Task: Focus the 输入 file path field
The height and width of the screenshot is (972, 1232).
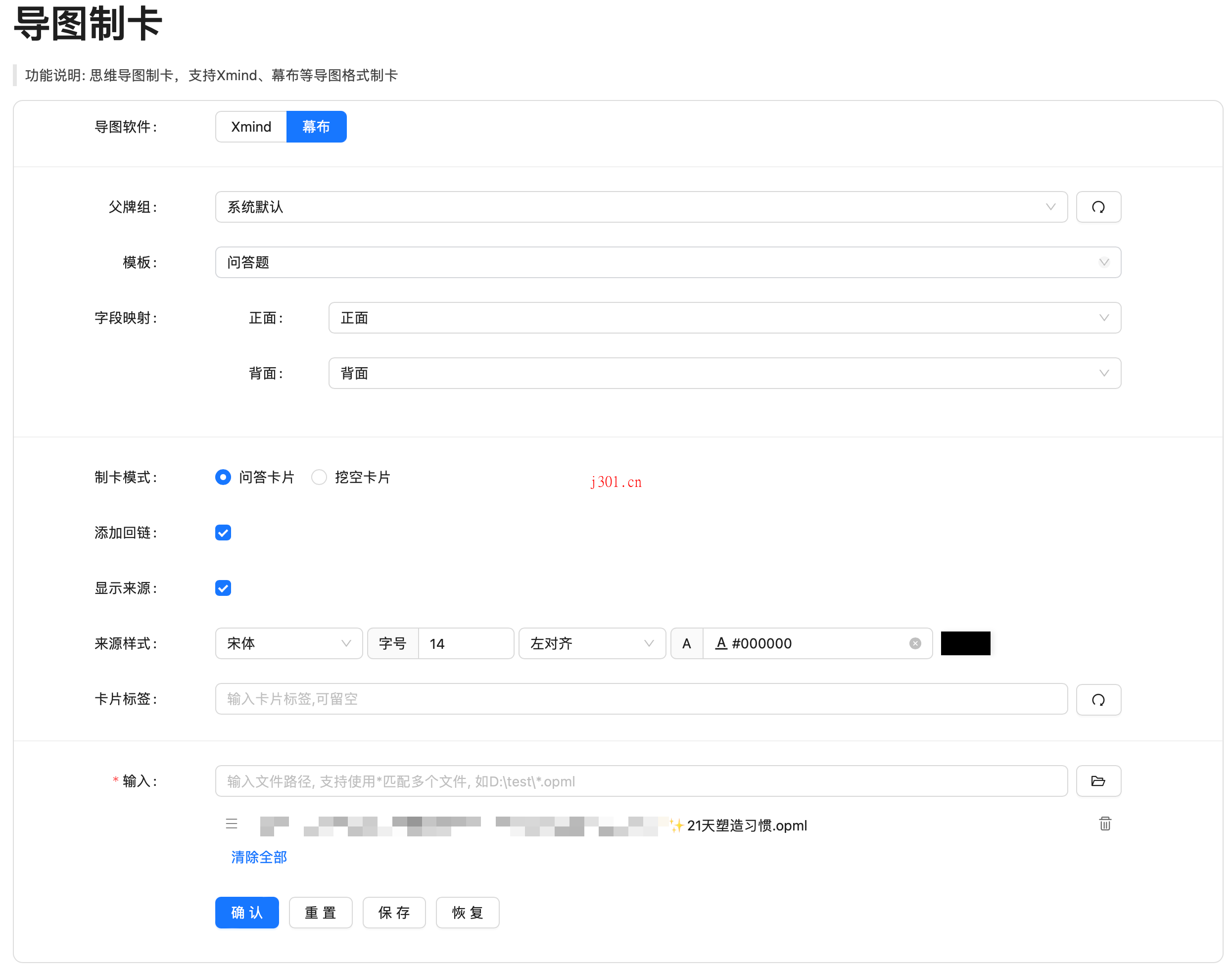Action: (641, 781)
